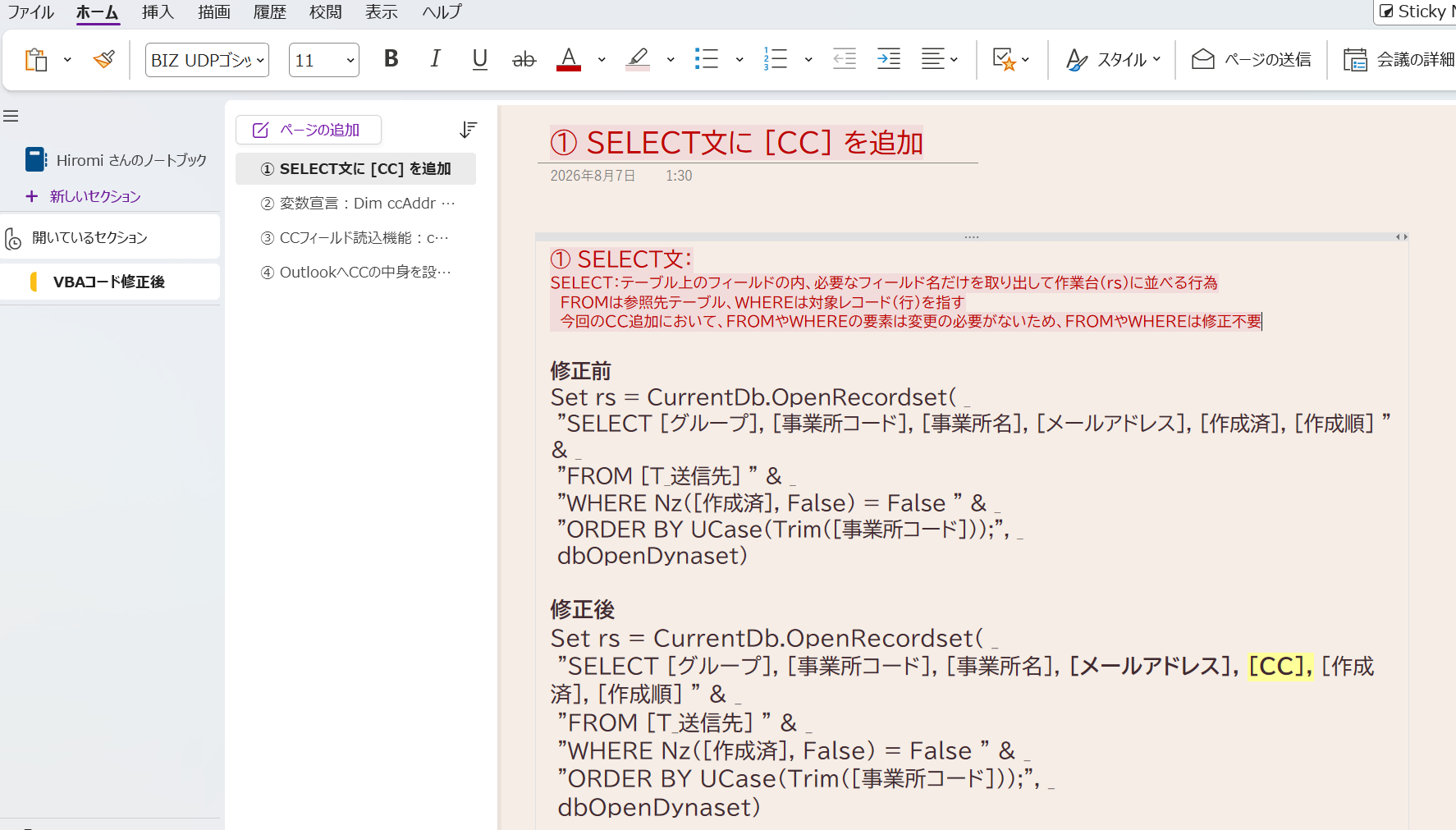Switch to the ヘルプ tab
Image resolution: width=1456 pixels, height=830 pixels.
coord(442,12)
